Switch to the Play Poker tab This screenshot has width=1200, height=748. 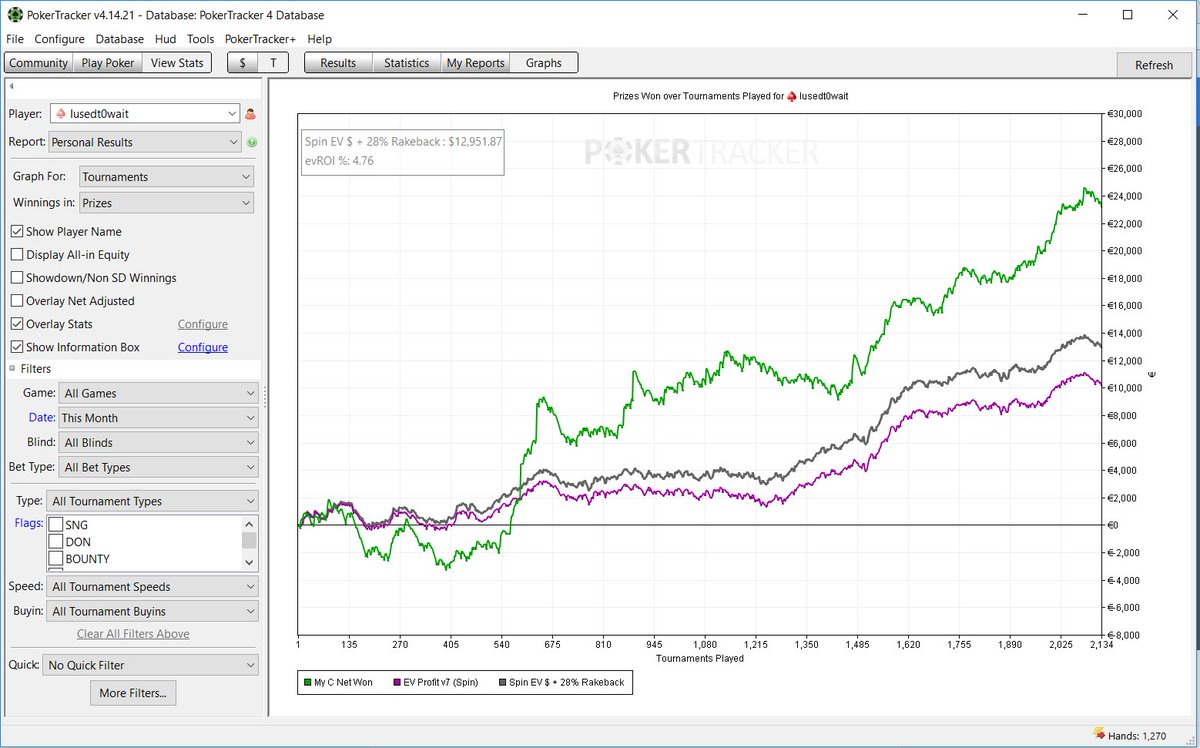[x=108, y=63]
